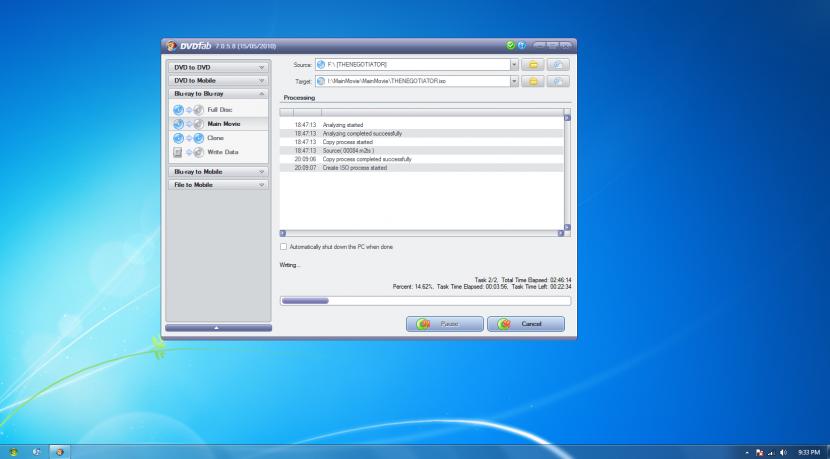The image size is (830, 459).
Task: Open the pinned browser icon on taskbar
Action: 37,452
